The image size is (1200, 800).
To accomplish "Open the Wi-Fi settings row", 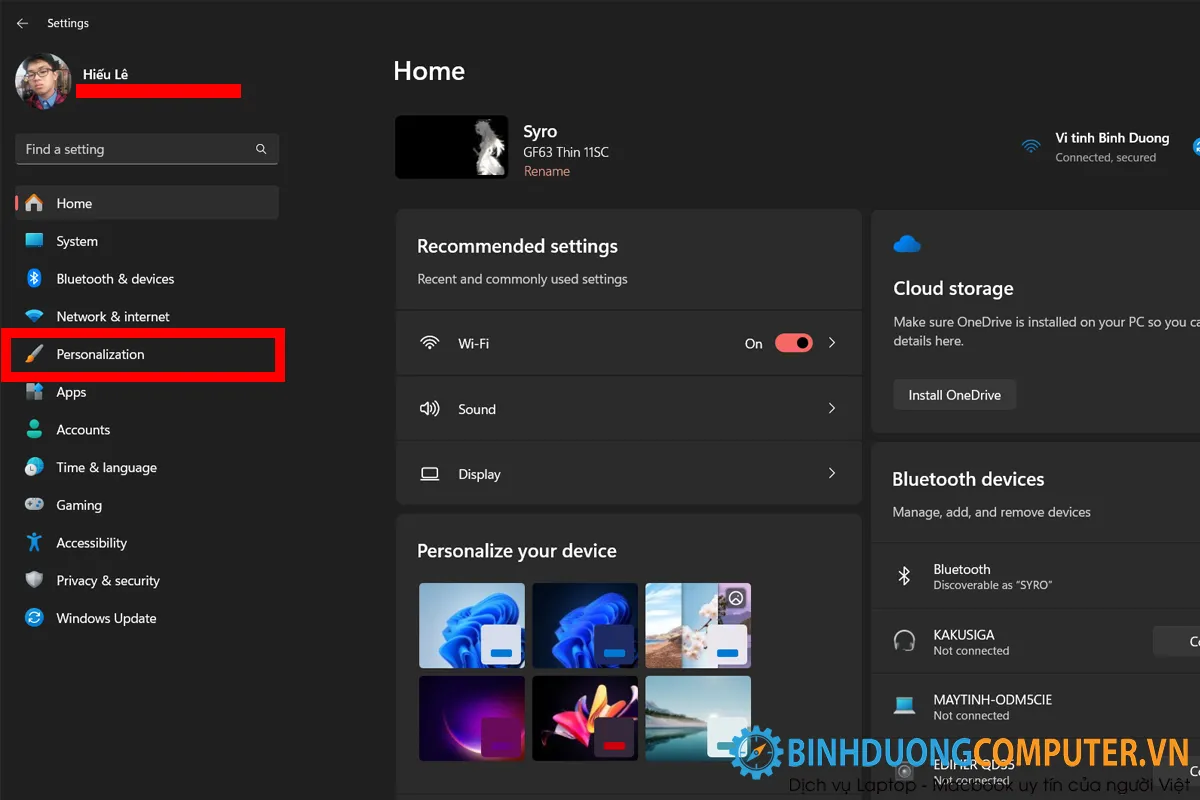I will tap(831, 343).
